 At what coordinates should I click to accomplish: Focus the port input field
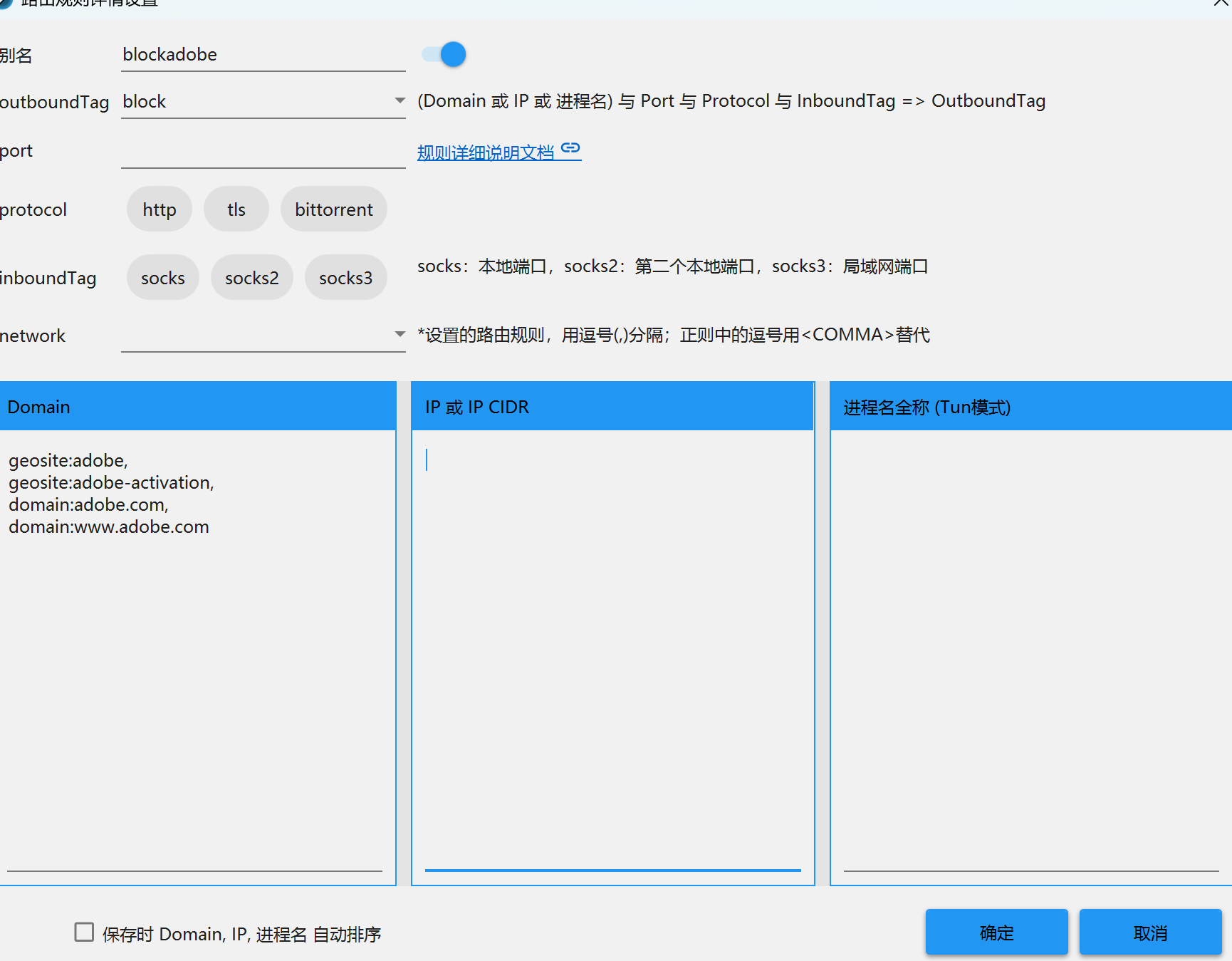click(263, 152)
